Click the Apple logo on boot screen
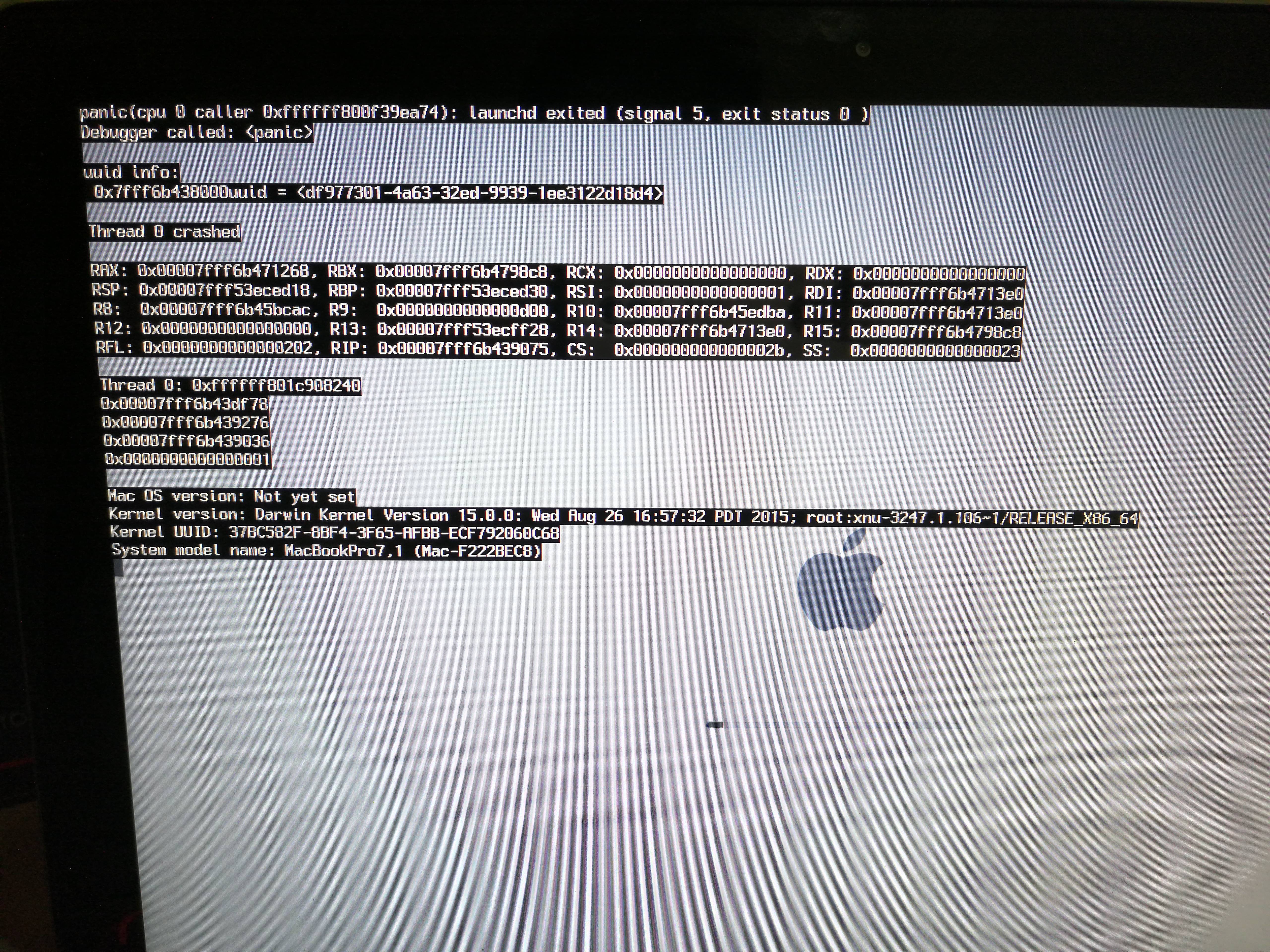 841,580
